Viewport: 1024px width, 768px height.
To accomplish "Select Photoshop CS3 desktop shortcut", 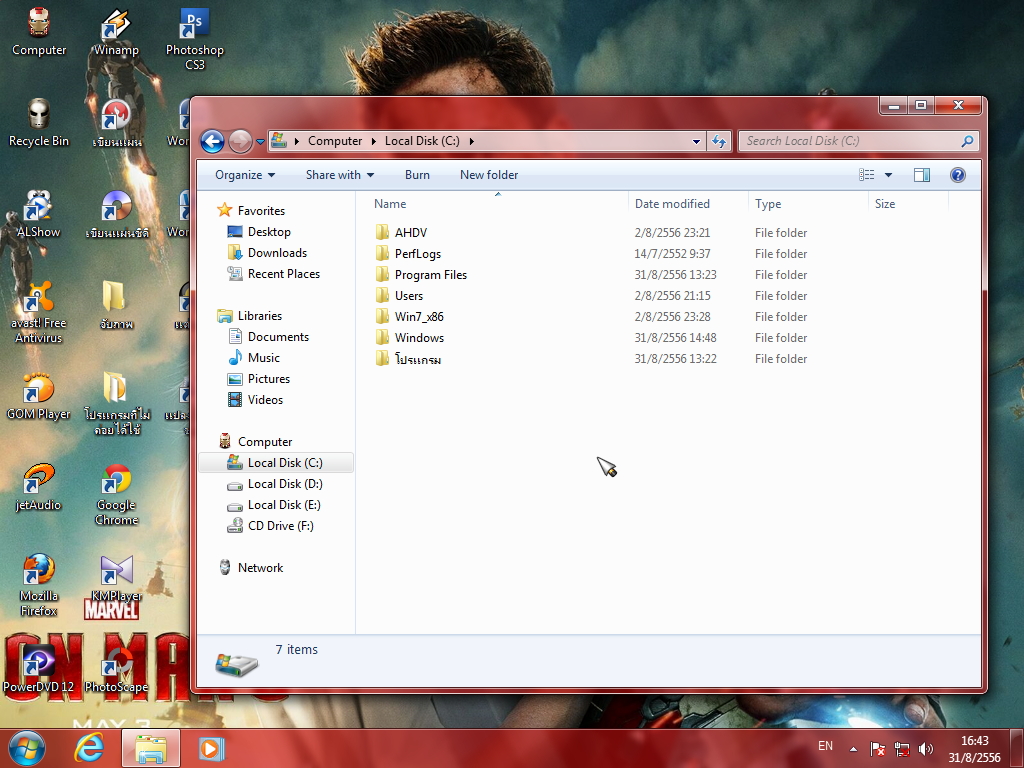I will point(195,39).
